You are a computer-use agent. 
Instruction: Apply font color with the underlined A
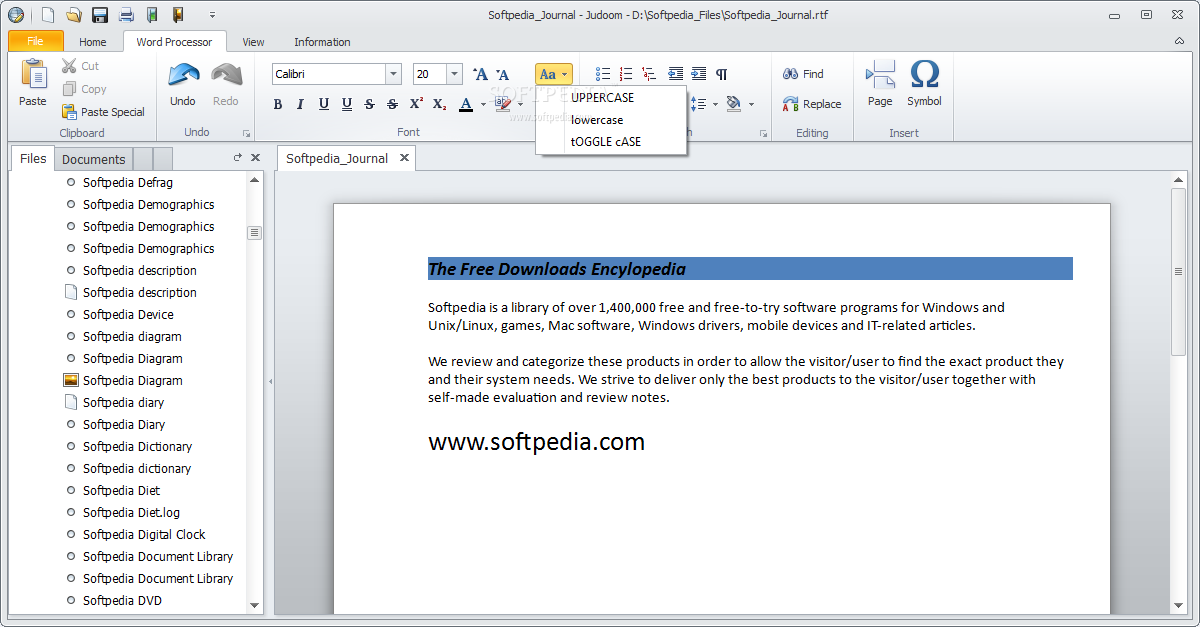click(466, 104)
